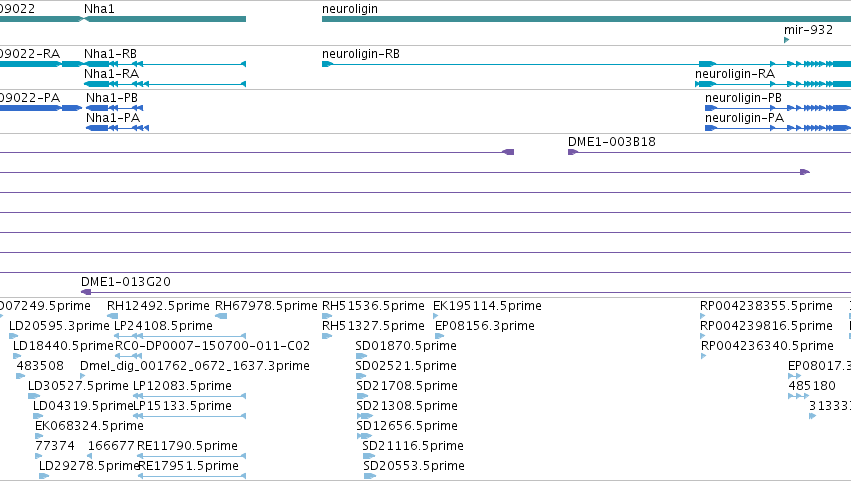851x481 pixels.
Task: Select LP12083.5prime label
Action: click(182, 386)
